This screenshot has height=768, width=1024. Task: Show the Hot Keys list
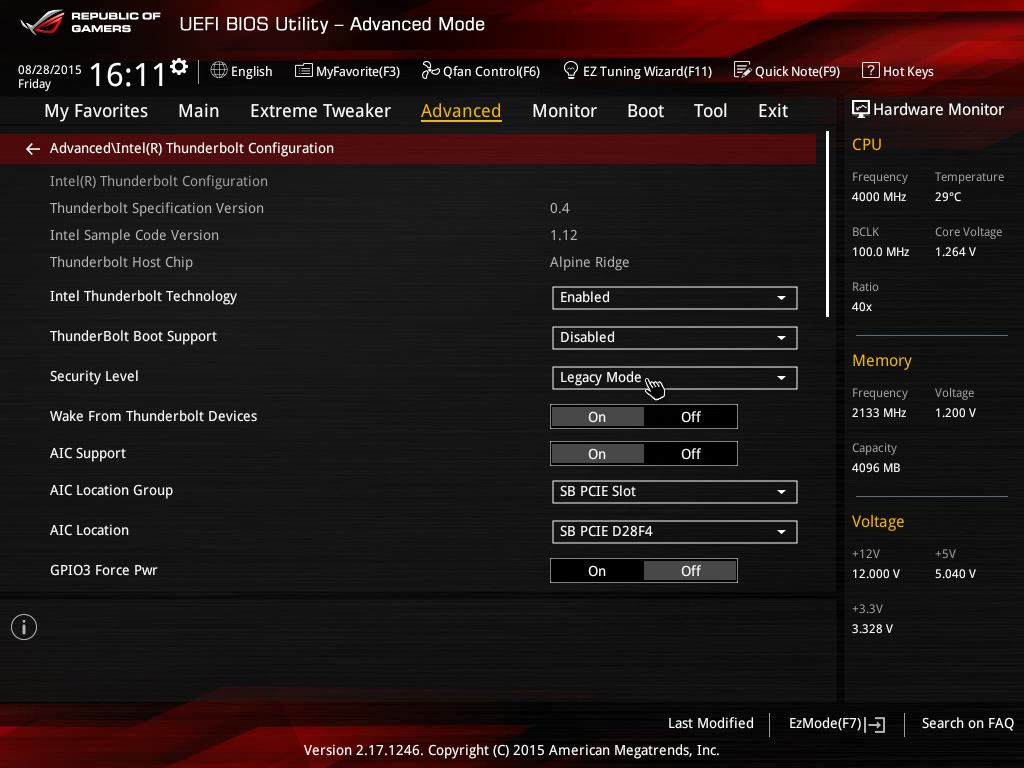pos(898,71)
